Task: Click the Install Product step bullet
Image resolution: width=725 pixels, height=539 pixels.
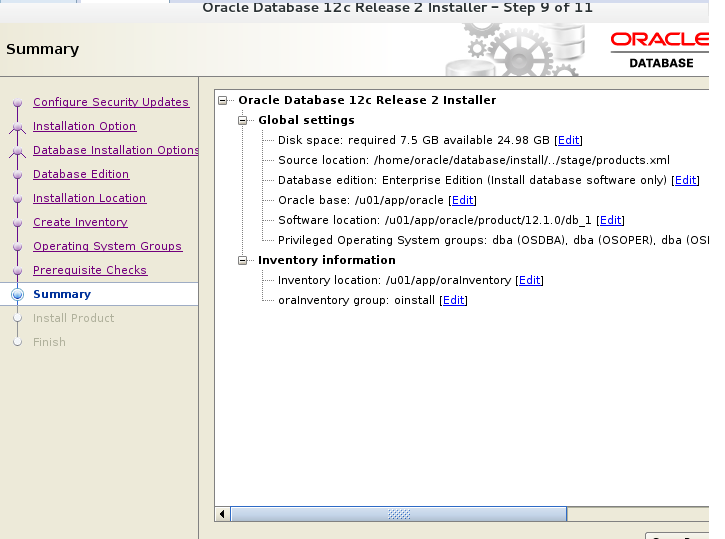Action: (x=18, y=318)
